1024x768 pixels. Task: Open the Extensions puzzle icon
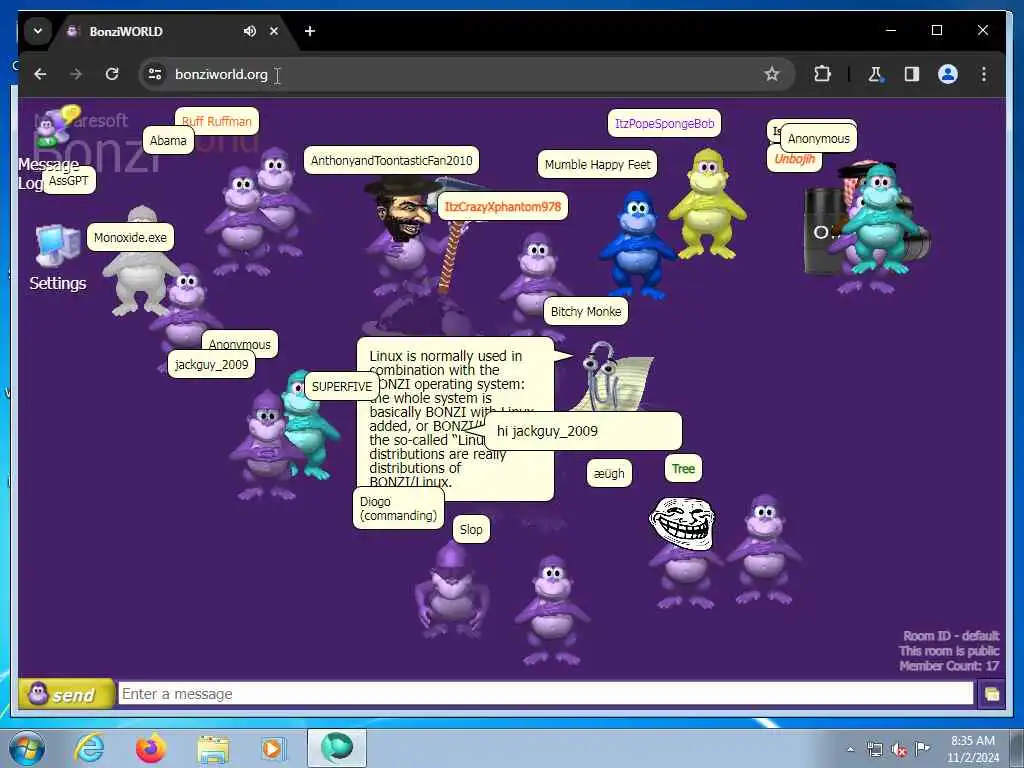click(822, 74)
